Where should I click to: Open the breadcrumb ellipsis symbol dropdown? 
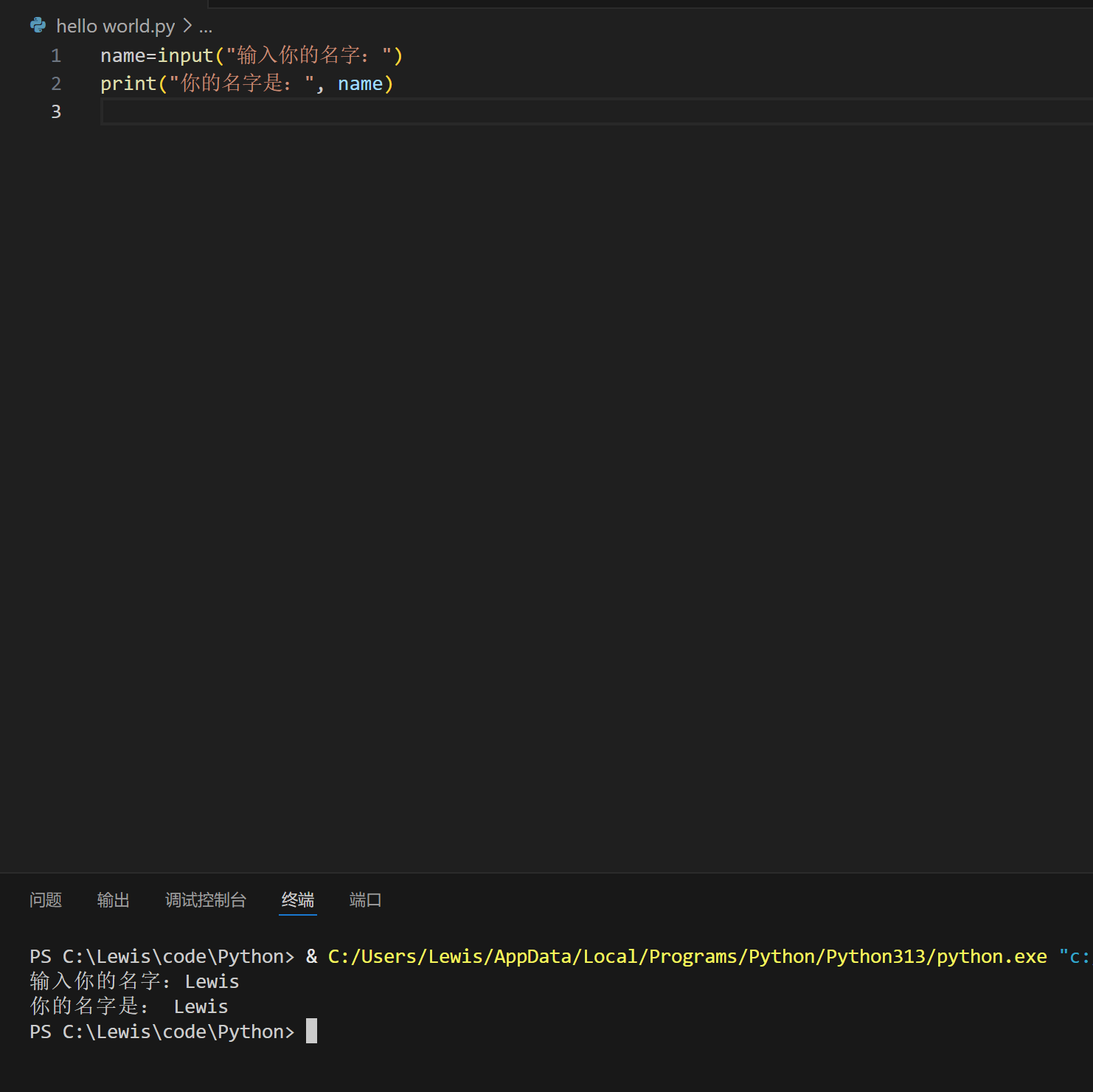[206, 27]
